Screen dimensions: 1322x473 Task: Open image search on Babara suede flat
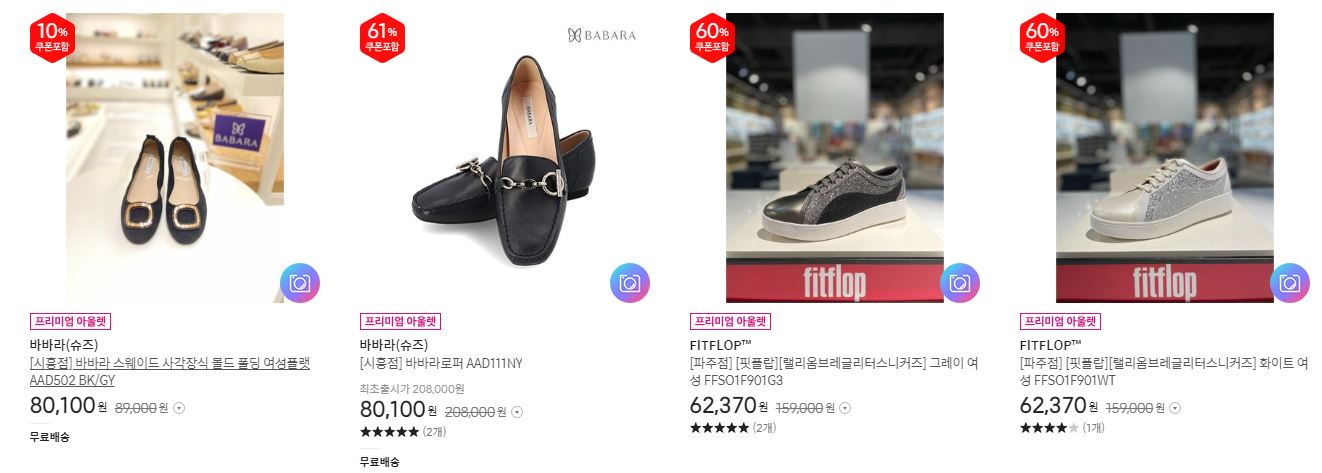click(299, 283)
